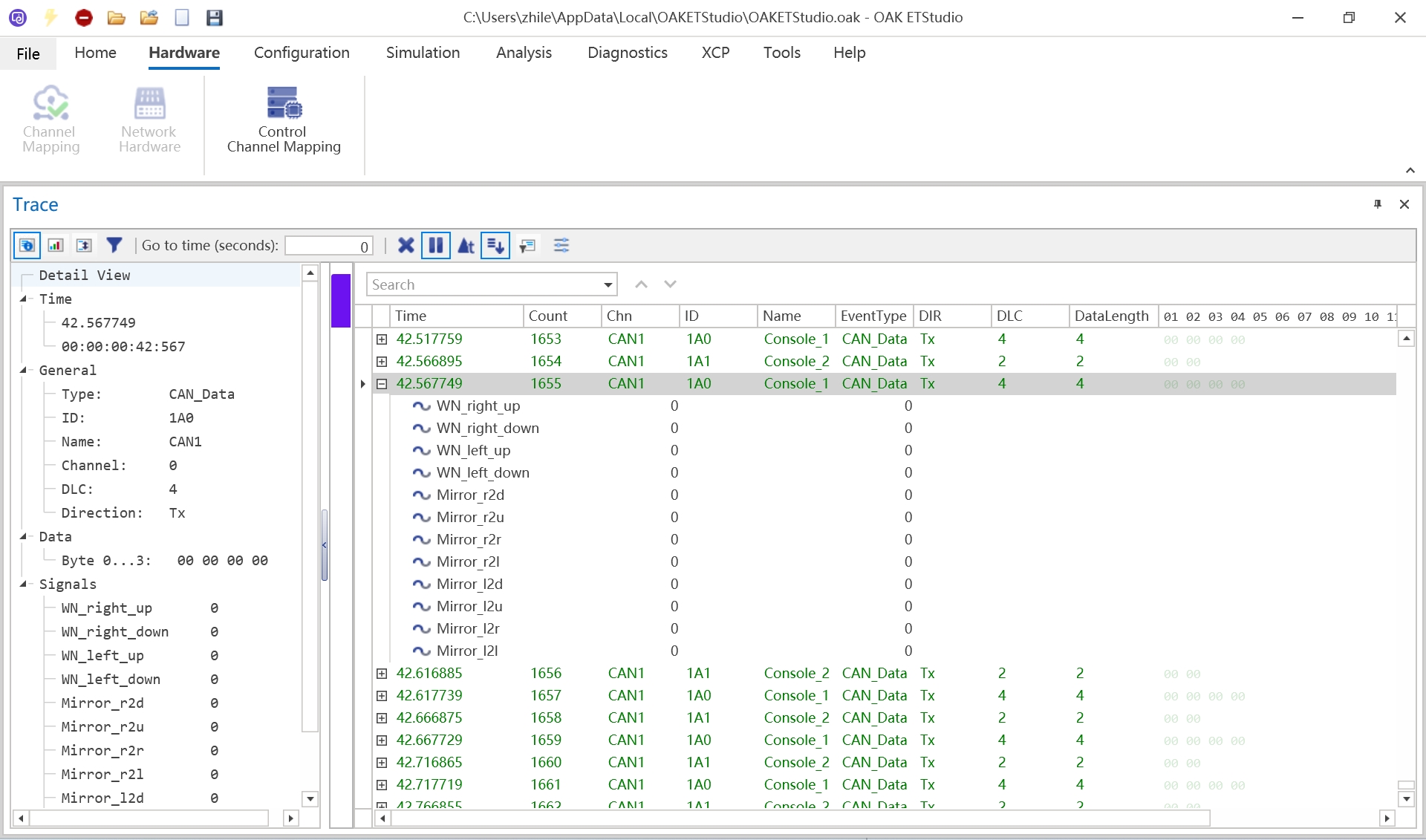Click the purple color block
The image size is (1426, 840).
[341, 301]
